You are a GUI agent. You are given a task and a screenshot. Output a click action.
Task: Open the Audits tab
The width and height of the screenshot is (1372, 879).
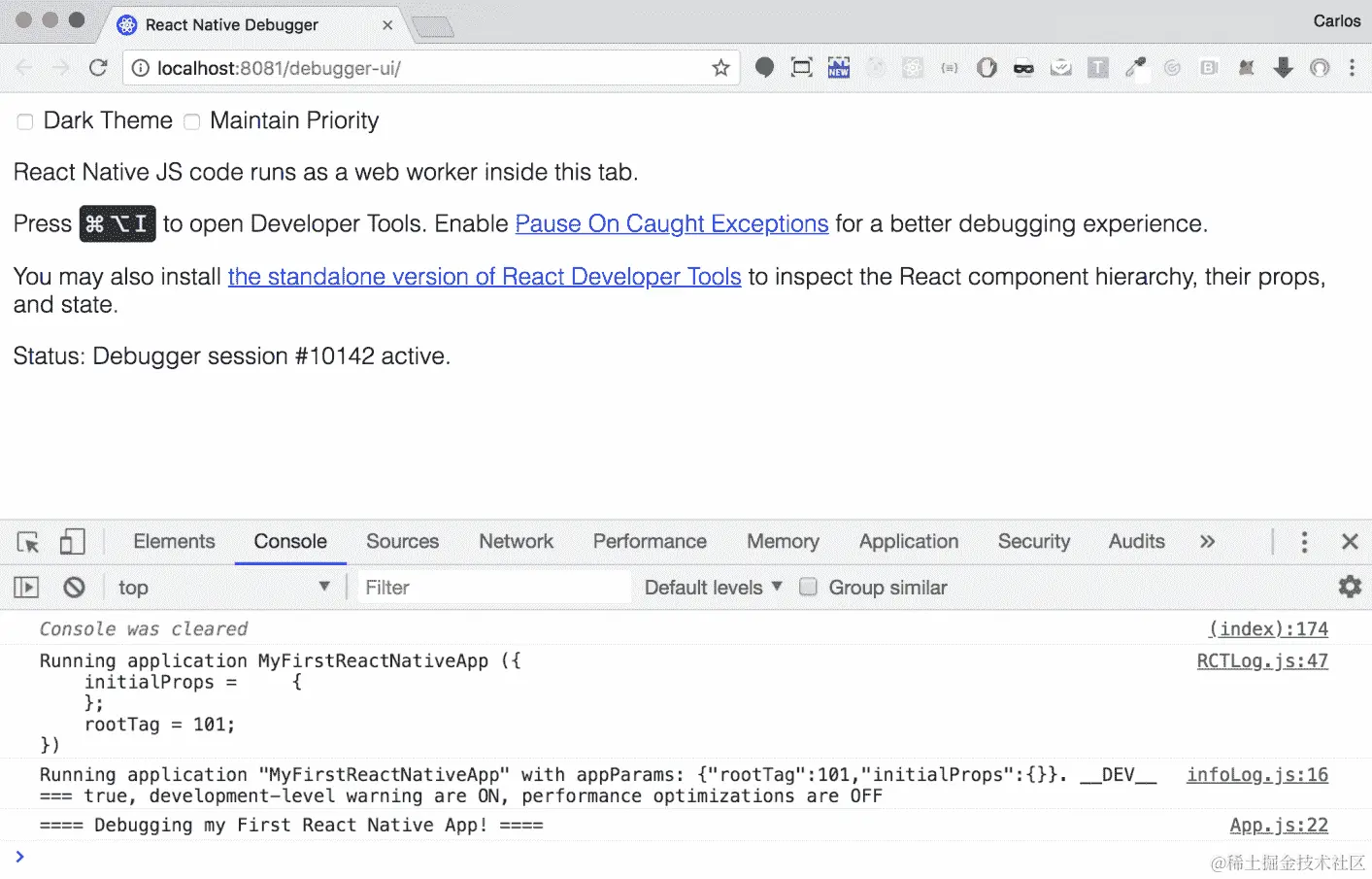1136,541
